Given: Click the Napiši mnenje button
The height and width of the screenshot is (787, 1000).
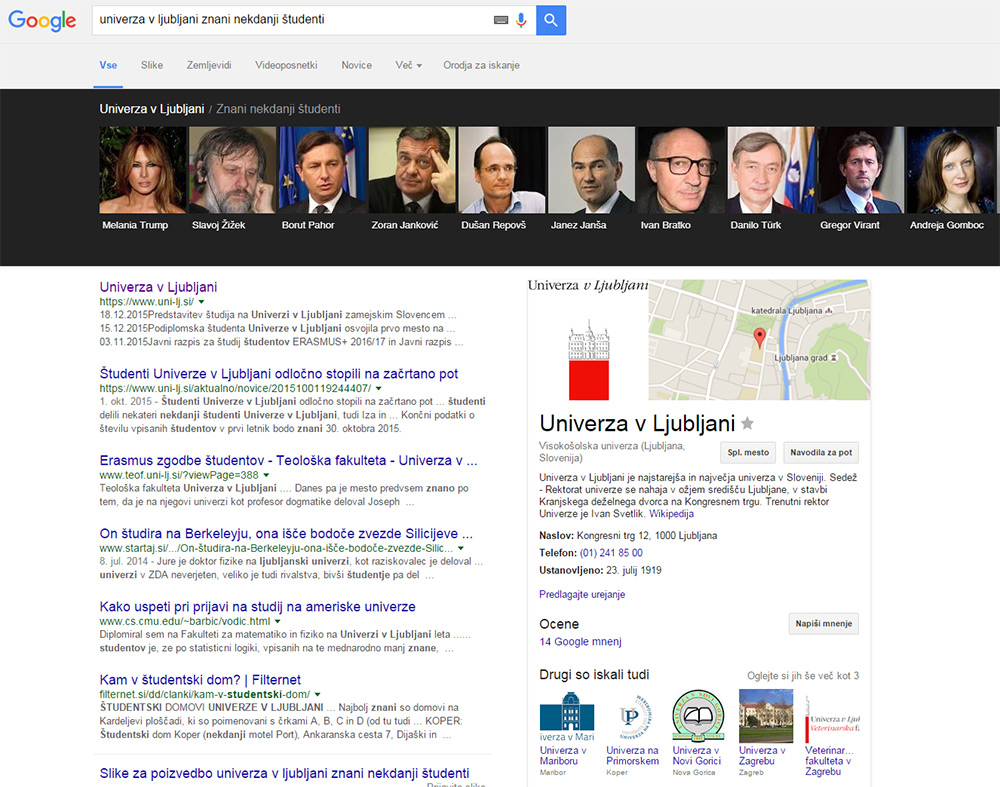Looking at the screenshot, I should tap(823, 624).
